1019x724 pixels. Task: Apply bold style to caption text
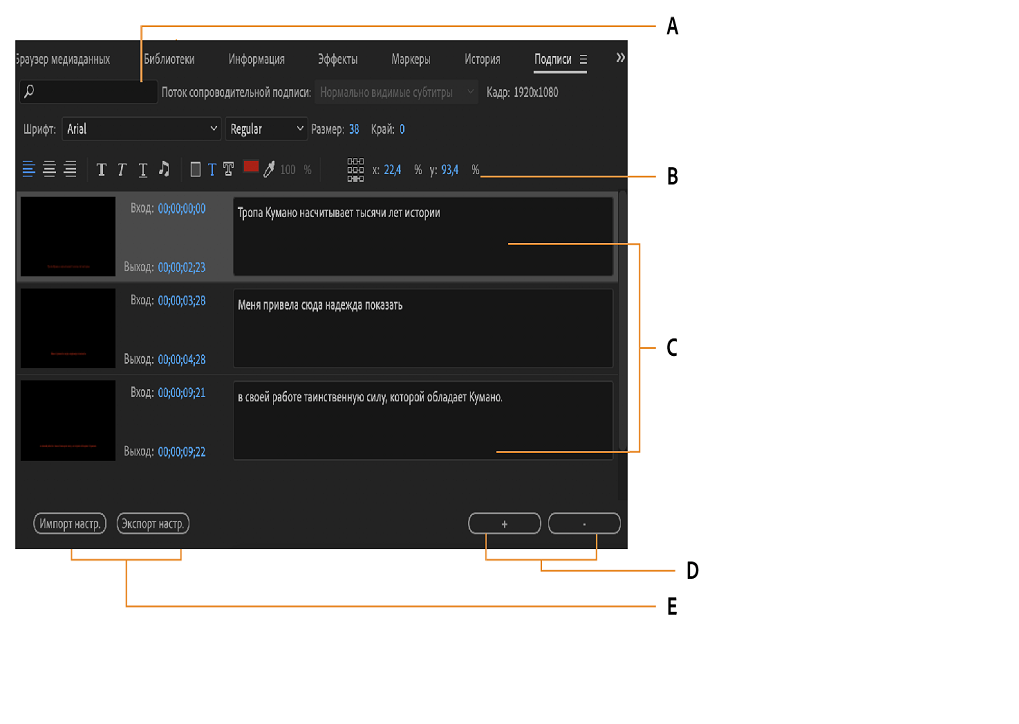(101, 170)
